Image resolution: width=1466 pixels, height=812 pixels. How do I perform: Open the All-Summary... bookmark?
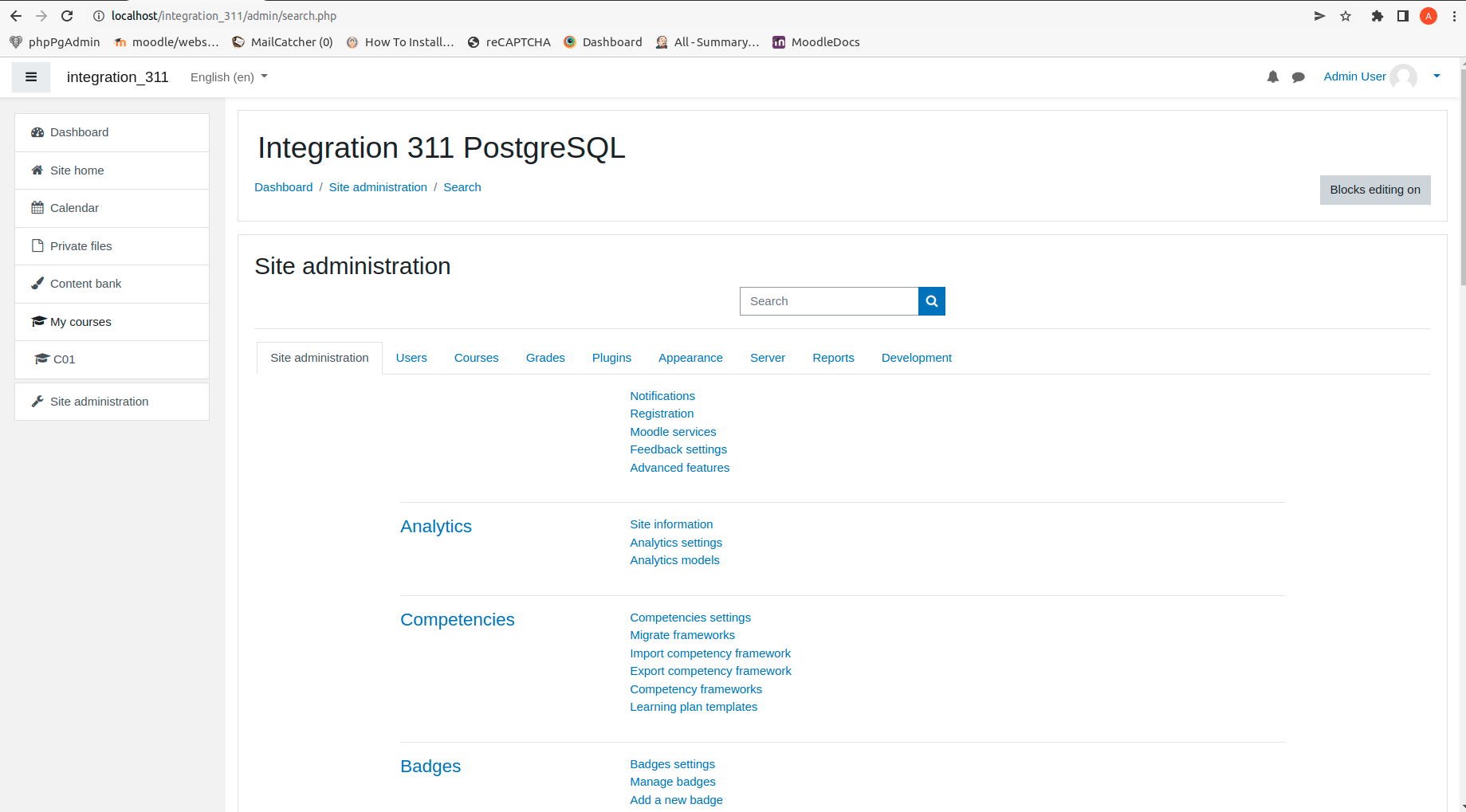pyautogui.click(x=708, y=42)
